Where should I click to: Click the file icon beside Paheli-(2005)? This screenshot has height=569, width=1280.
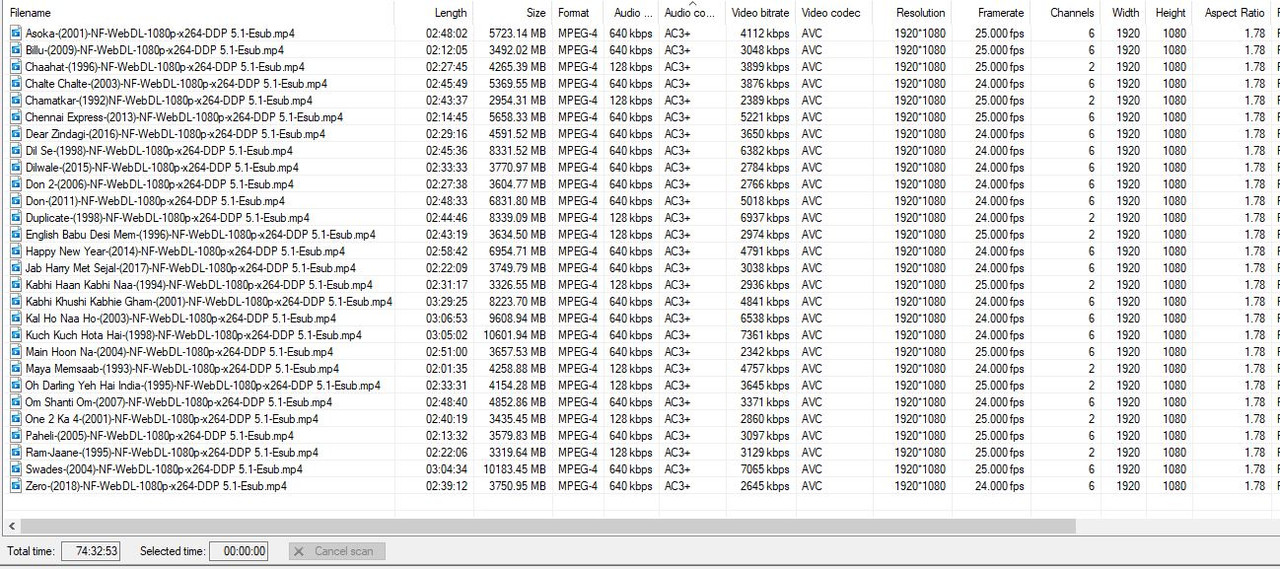point(16,436)
